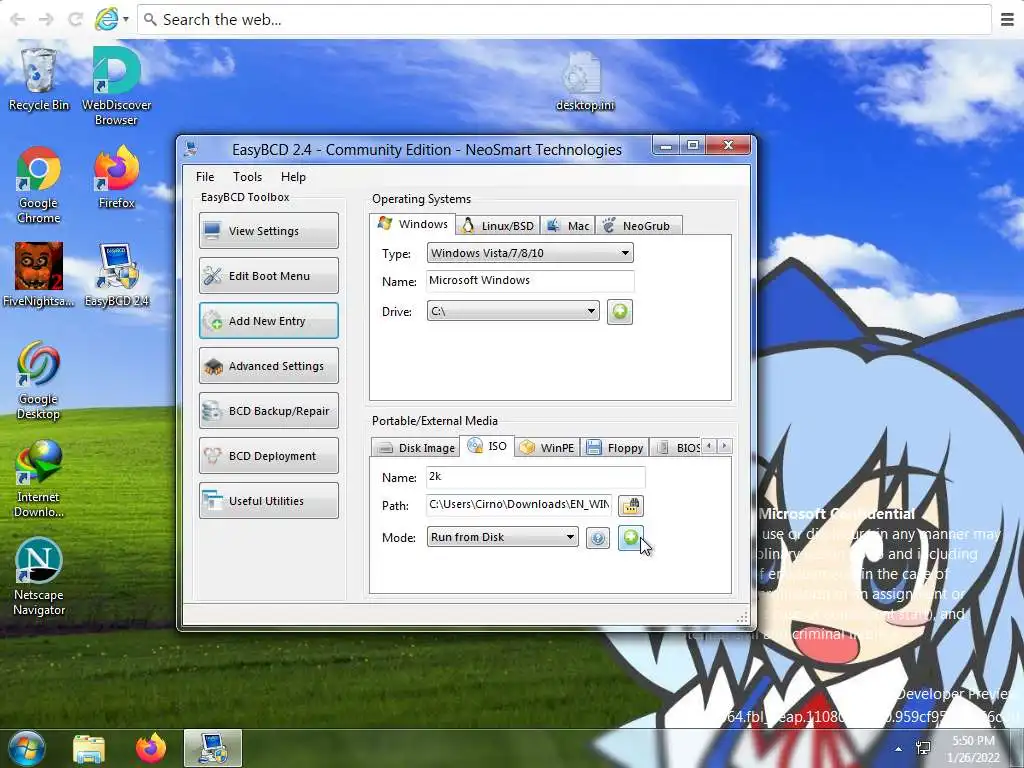The image size is (1024, 768).
Task: Switch to the Linux/BSD tab
Action: tap(498, 226)
